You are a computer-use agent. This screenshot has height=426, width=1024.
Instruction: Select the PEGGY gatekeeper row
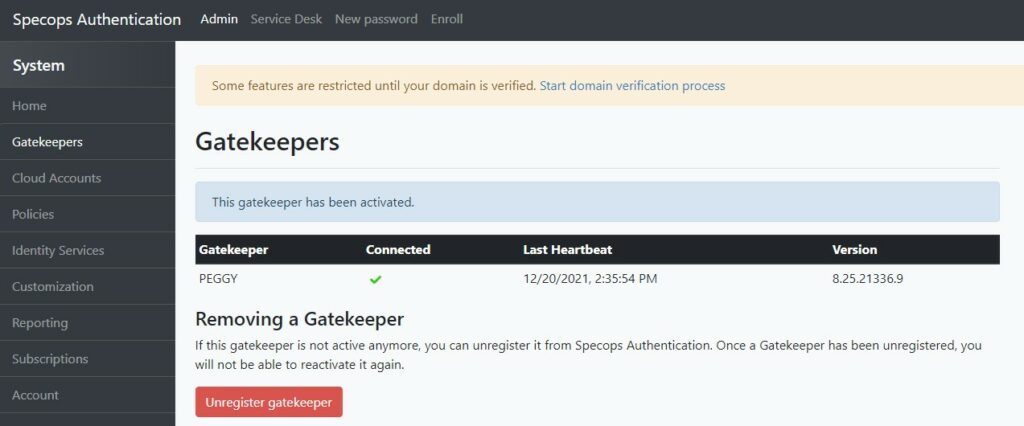597,279
